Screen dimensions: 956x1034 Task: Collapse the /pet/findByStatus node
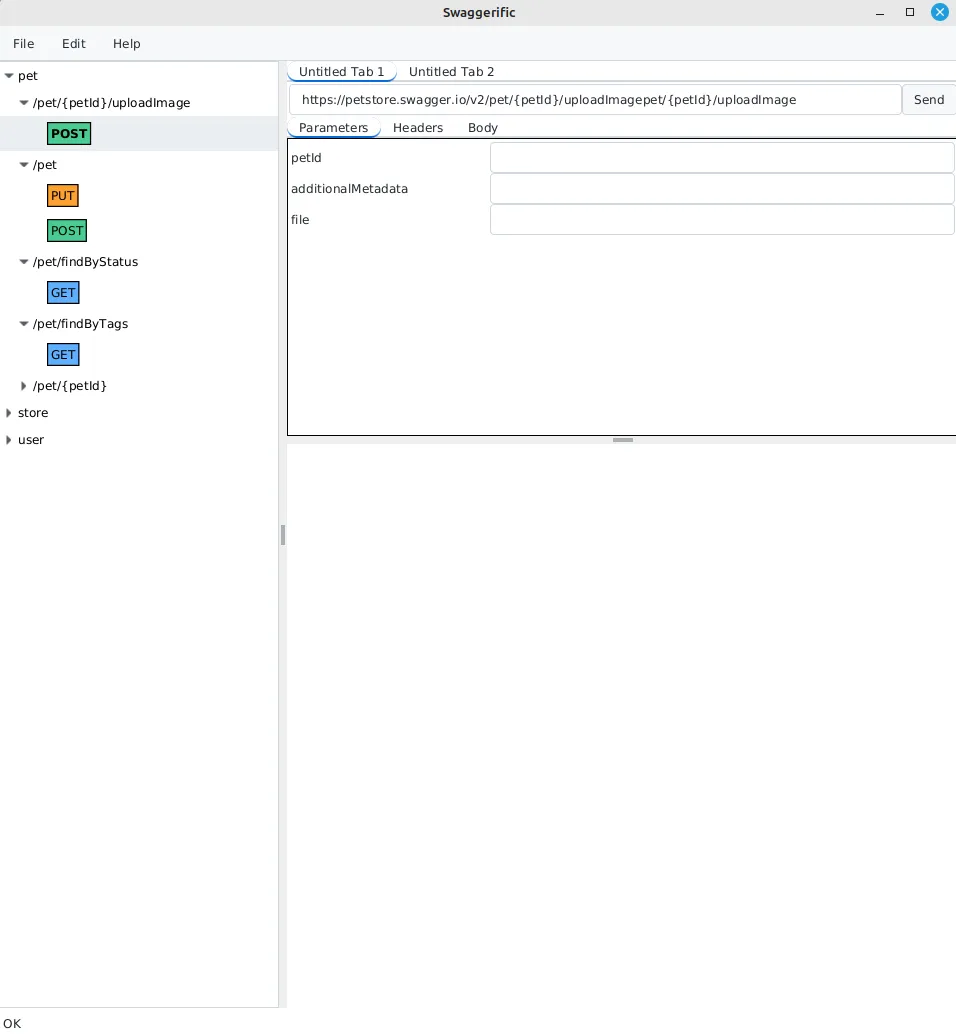[x=23, y=261]
